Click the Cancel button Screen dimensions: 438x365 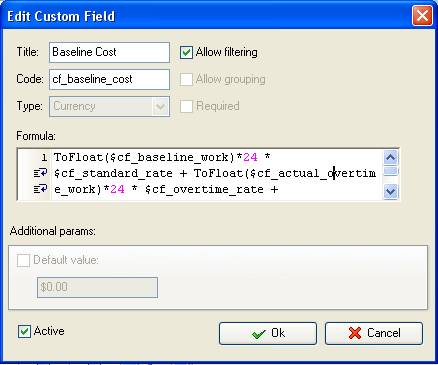(x=374, y=333)
